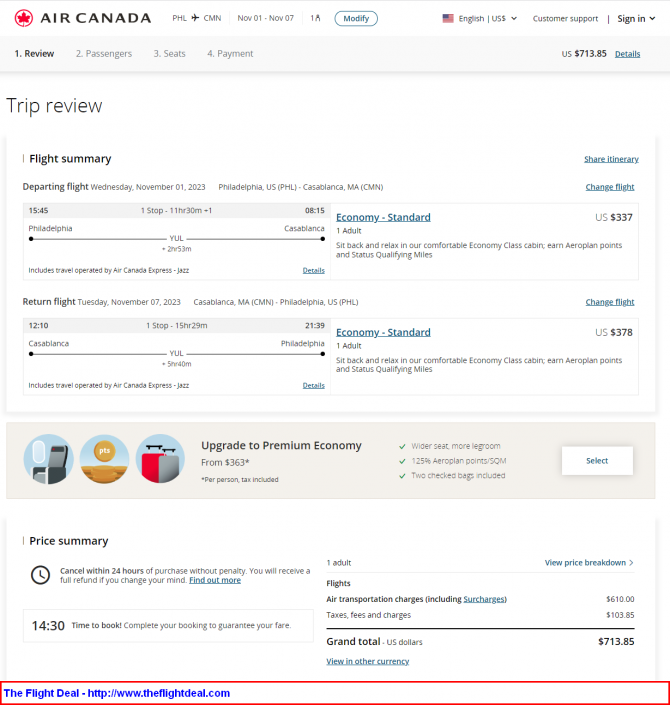Viewport: 670px width, 705px height.
Task: Click the Grand total $713.85 amount
Action: click(x=616, y=642)
